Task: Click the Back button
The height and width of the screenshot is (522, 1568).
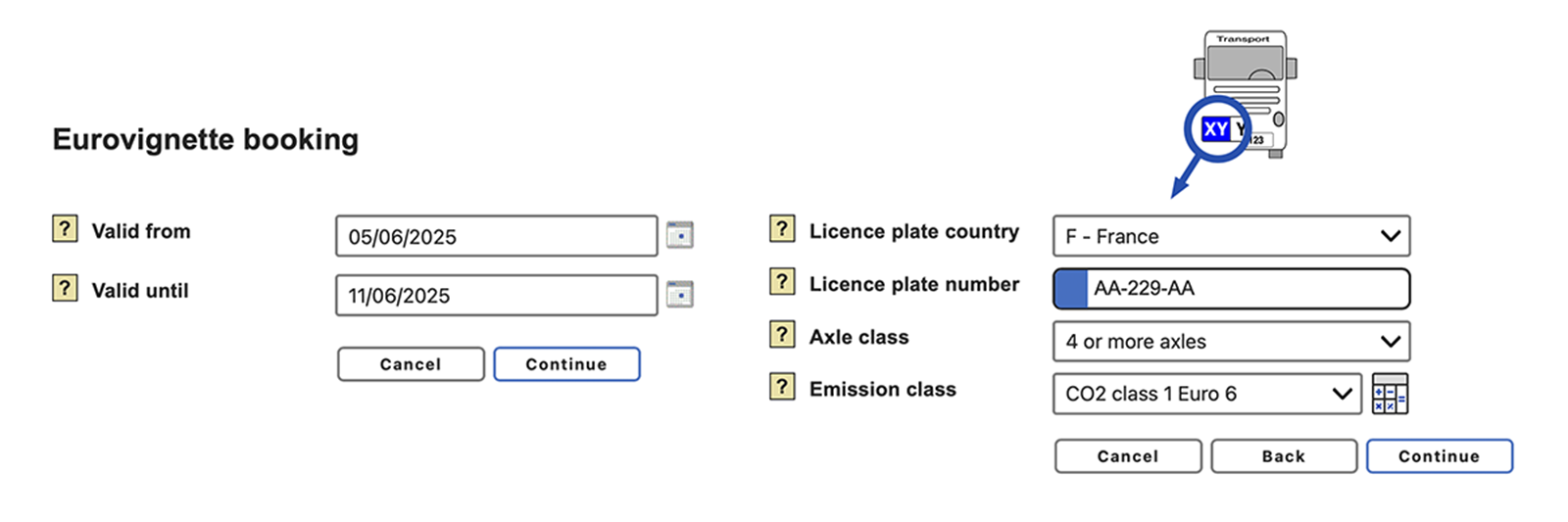Action: (x=1284, y=456)
